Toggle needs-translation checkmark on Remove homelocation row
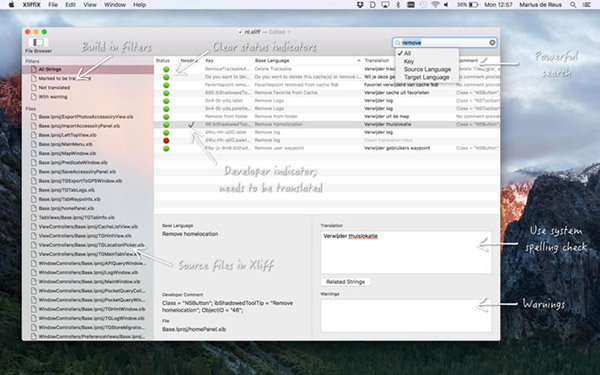The width and height of the screenshot is (600, 375). tap(191, 124)
